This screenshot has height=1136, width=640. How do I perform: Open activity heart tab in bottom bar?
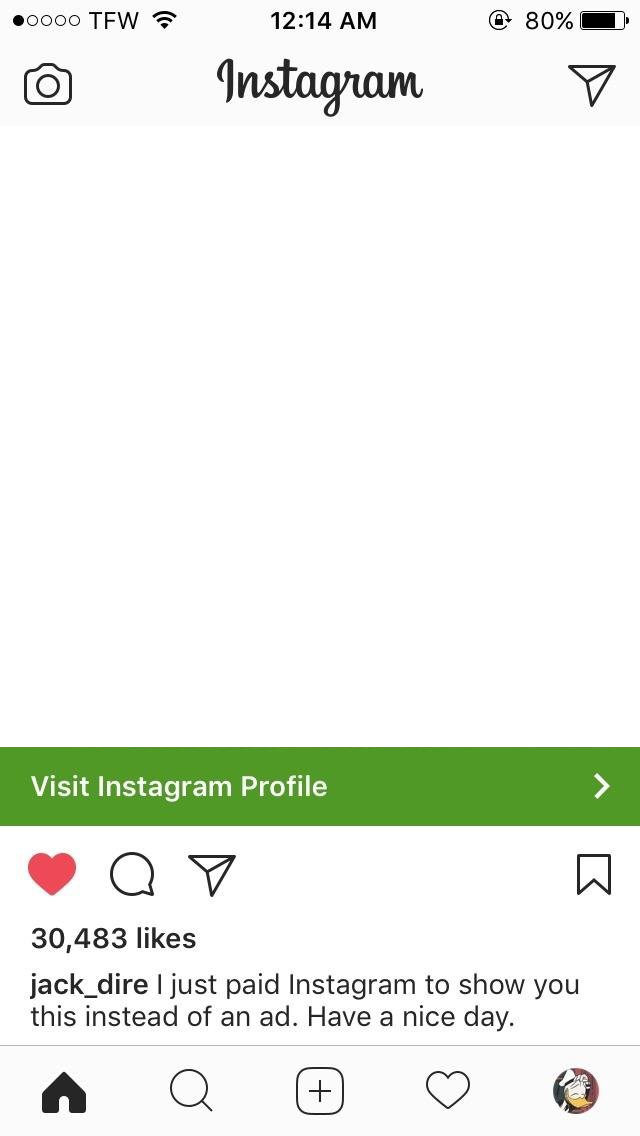pos(447,1091)
